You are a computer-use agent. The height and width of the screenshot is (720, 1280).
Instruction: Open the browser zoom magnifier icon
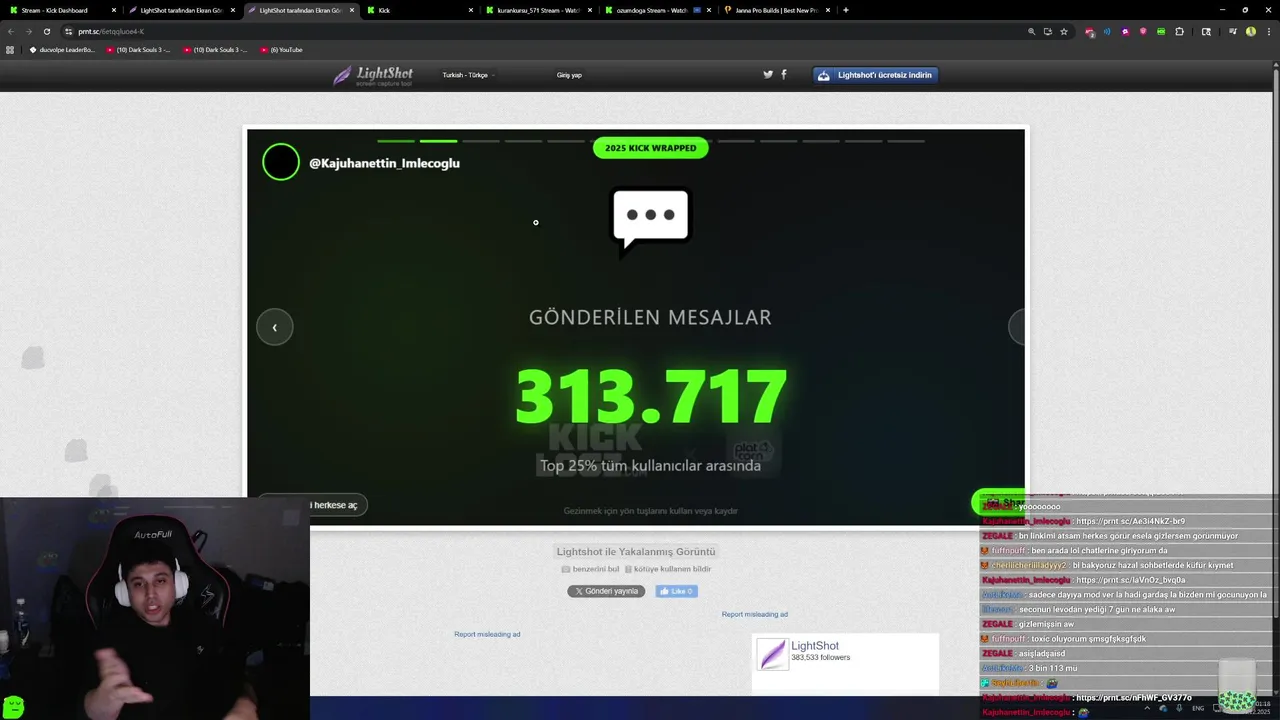(x=1031, y=31)
